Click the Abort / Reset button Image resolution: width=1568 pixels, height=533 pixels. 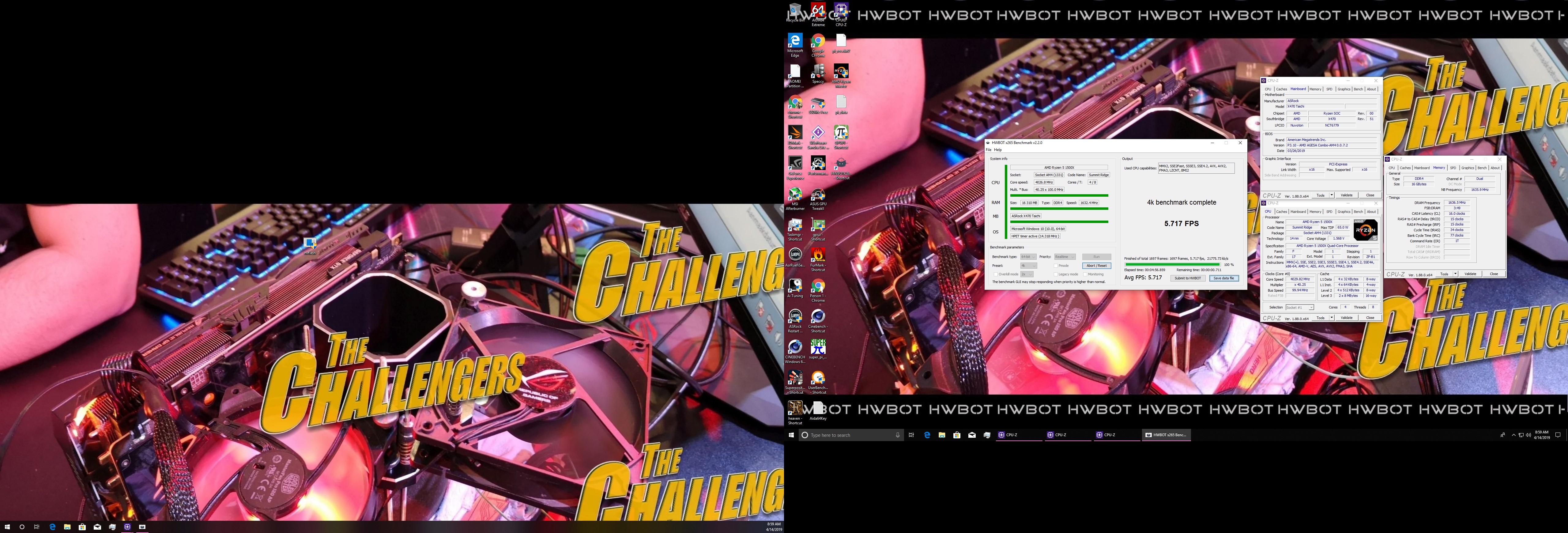click(1096, 266)
